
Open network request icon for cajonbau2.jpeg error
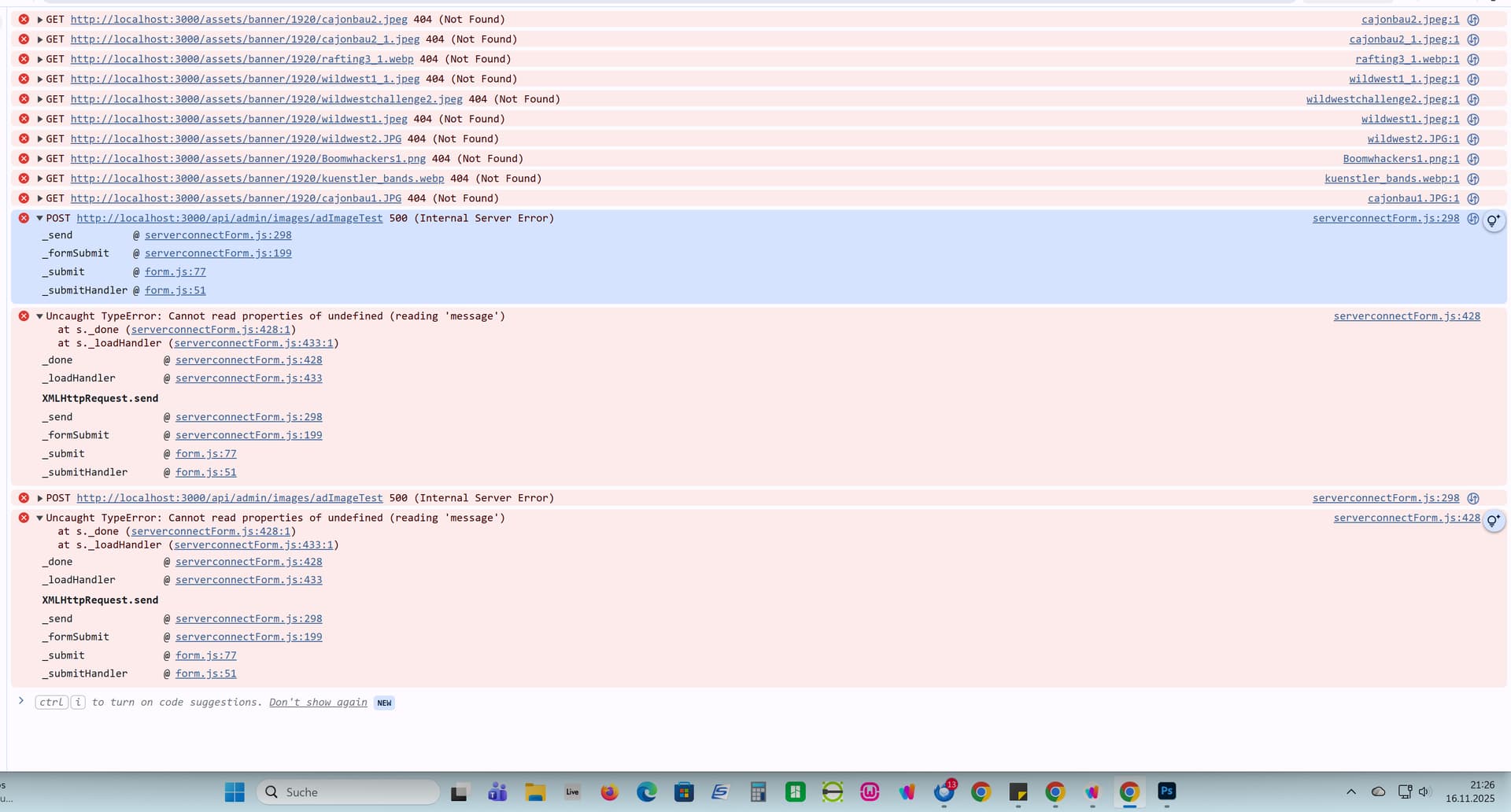click(x=1473, y=20)
